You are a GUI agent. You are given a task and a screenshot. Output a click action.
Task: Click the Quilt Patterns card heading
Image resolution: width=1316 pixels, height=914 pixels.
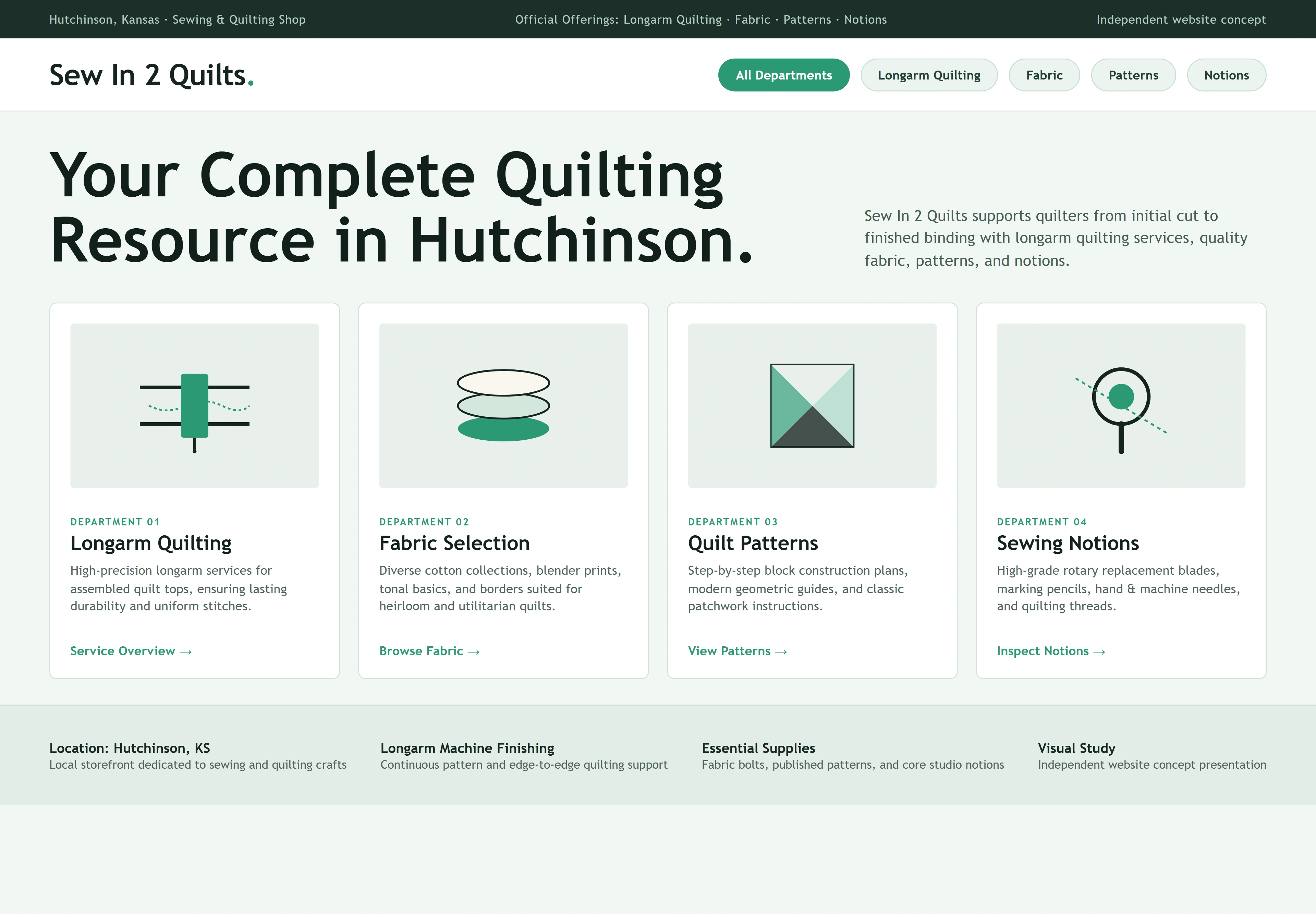tap(753, 543)
